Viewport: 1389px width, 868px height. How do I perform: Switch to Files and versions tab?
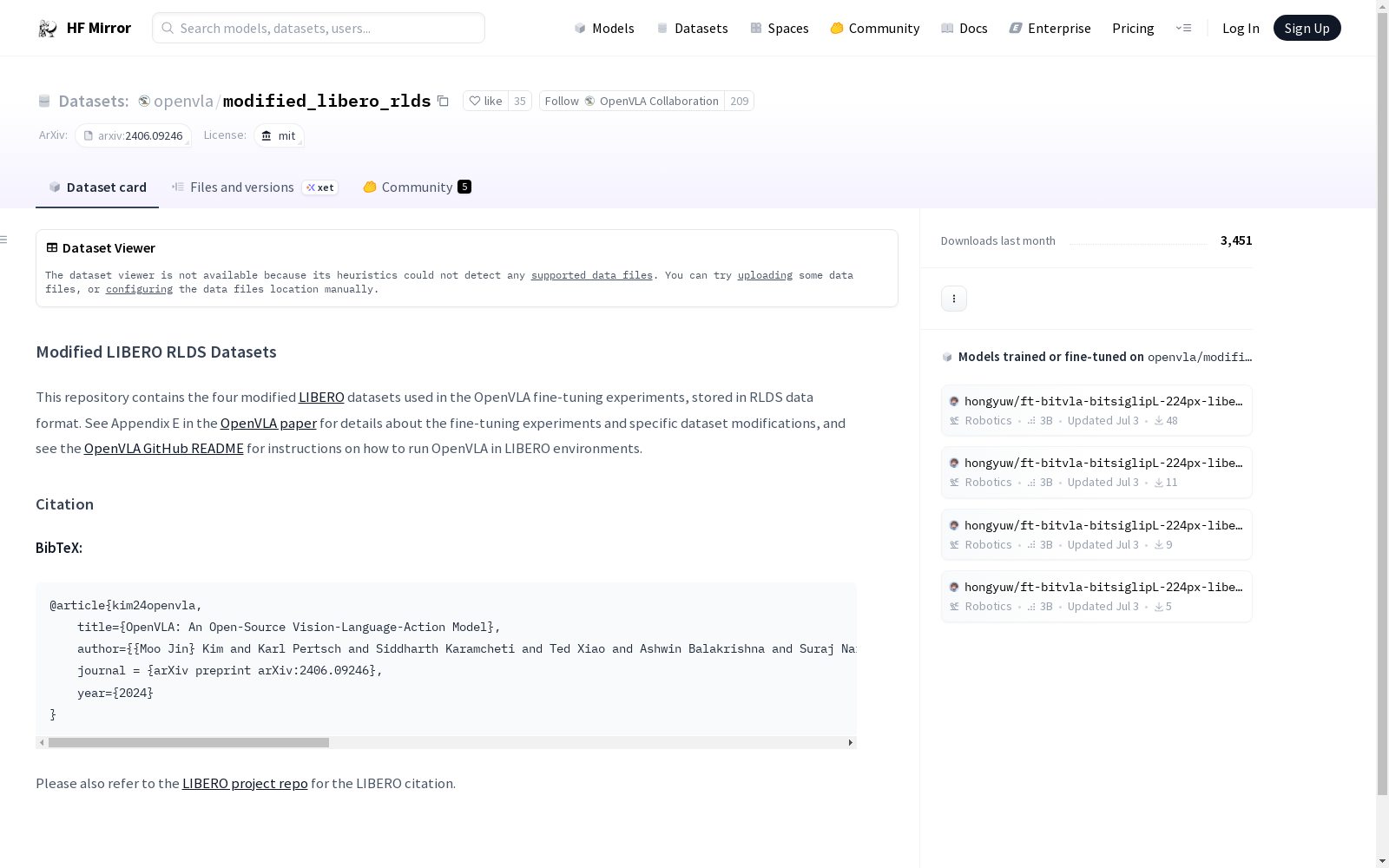tap(254, 187)
